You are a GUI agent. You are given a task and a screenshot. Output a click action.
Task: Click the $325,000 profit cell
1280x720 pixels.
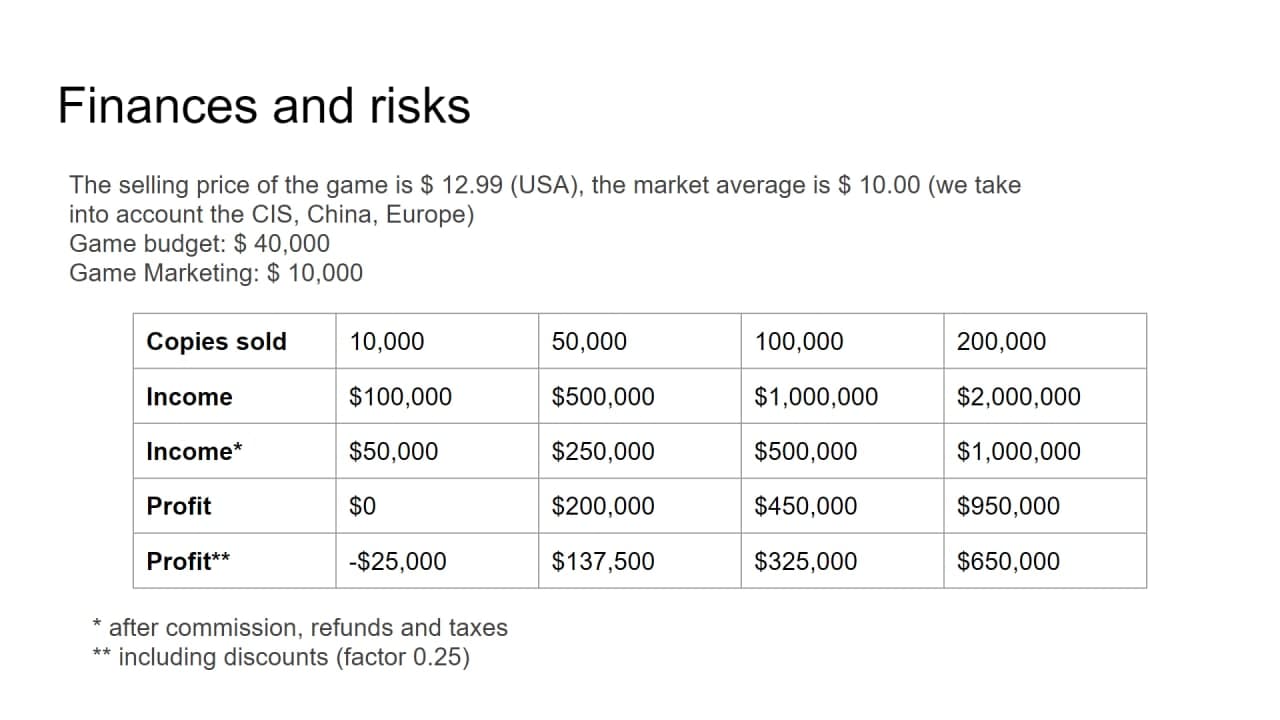click(x=842, y=560)
